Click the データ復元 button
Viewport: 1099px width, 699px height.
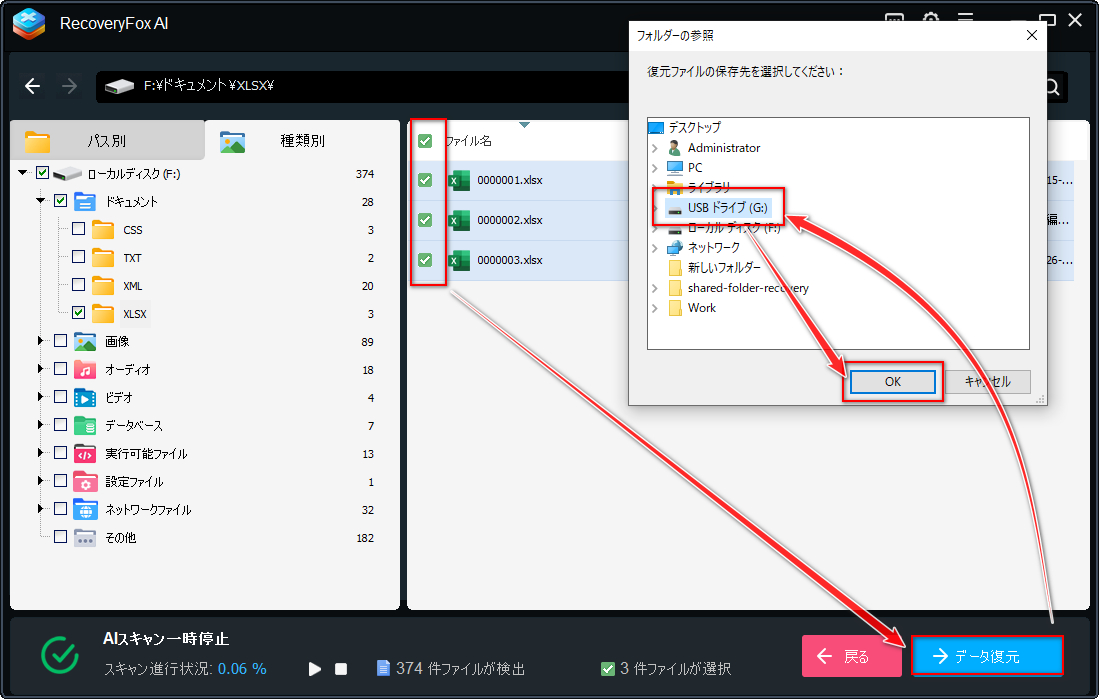point(986,657)
